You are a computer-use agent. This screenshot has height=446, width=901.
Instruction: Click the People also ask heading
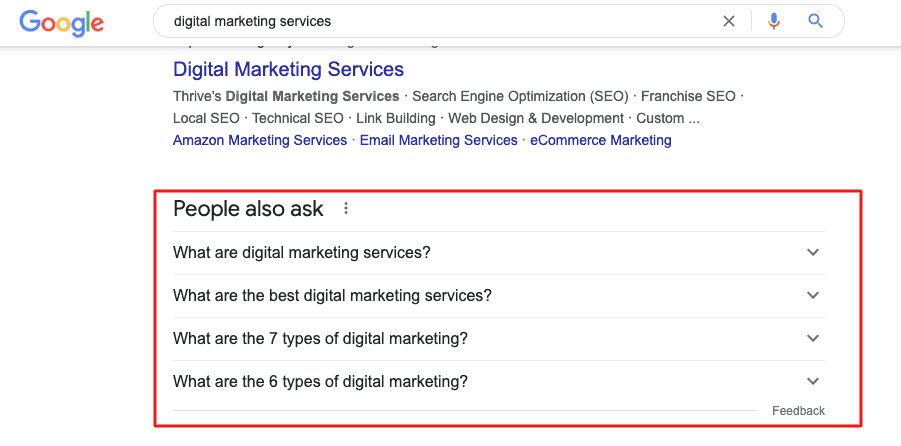[x=248, y=209]
